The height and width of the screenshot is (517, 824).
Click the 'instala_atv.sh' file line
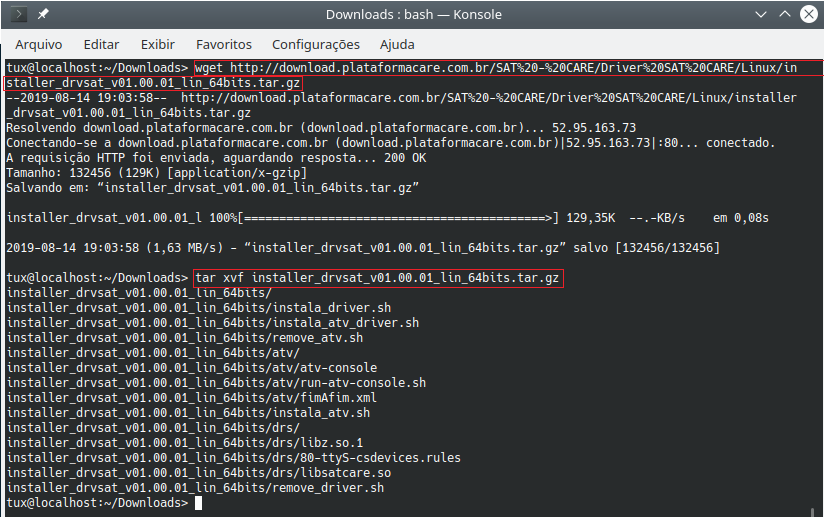(188, 413)
